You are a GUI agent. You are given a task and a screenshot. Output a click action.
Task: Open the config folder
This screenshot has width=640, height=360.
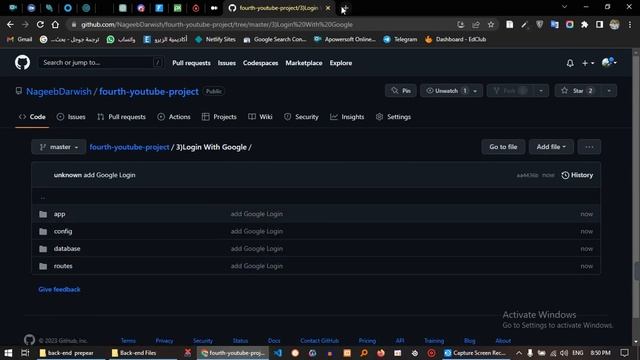pyautogui.click(x=63, y=231)
